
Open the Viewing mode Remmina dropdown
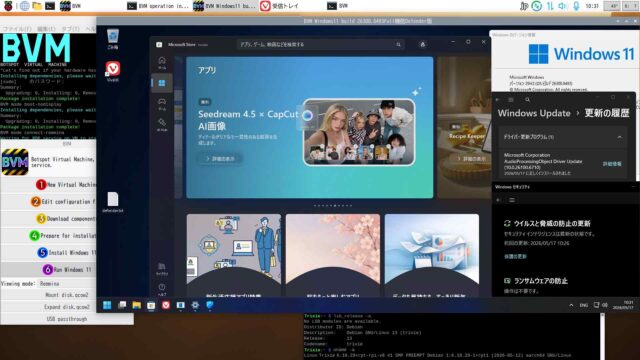pos(67,283)
